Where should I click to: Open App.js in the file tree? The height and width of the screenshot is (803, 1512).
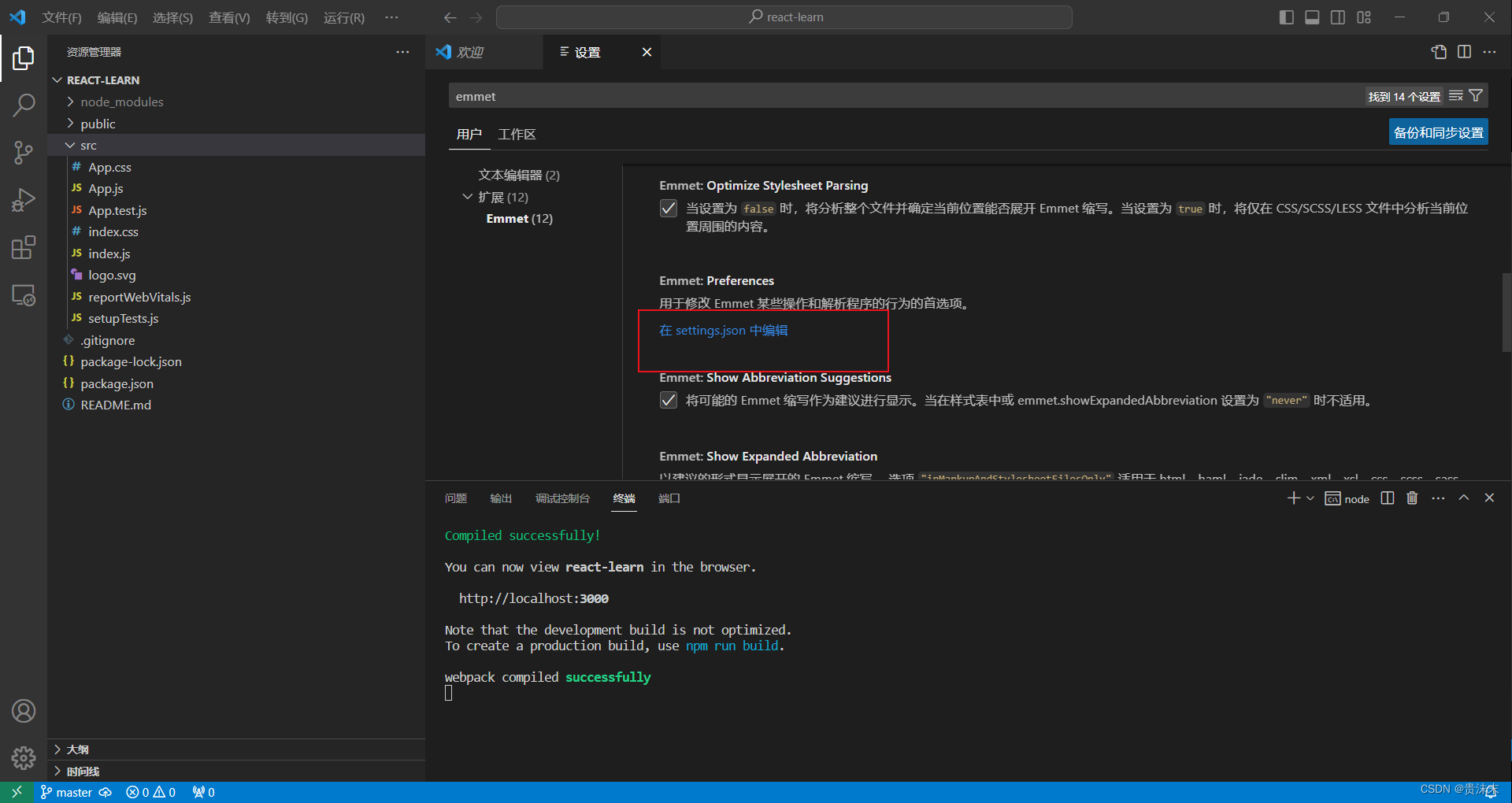(x=106, y=189)
